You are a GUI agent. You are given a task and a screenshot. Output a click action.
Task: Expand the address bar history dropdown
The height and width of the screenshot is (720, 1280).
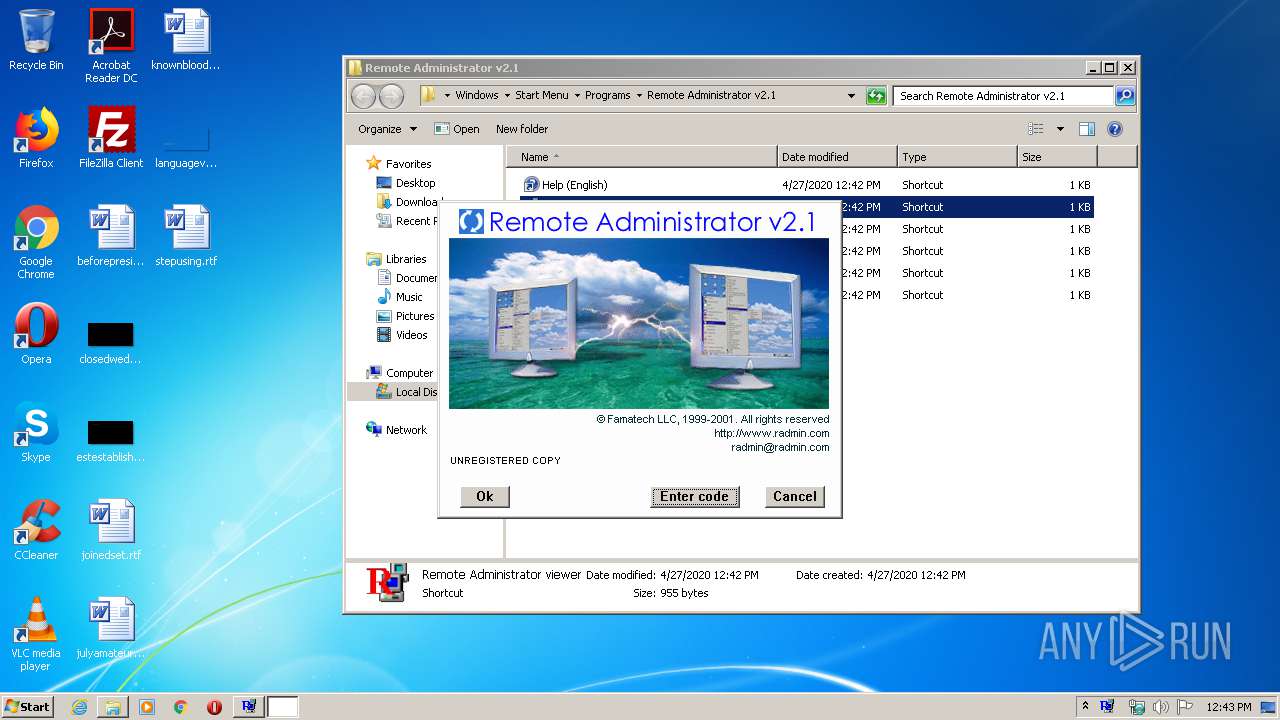coord(851,96)
